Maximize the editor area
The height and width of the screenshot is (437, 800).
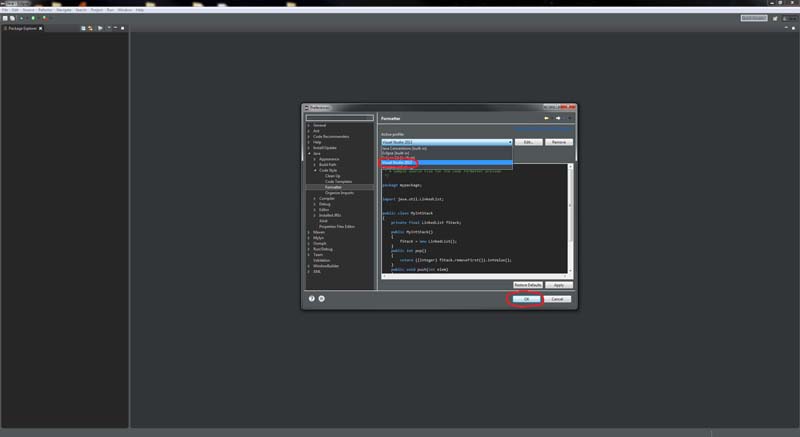[793, 28]
